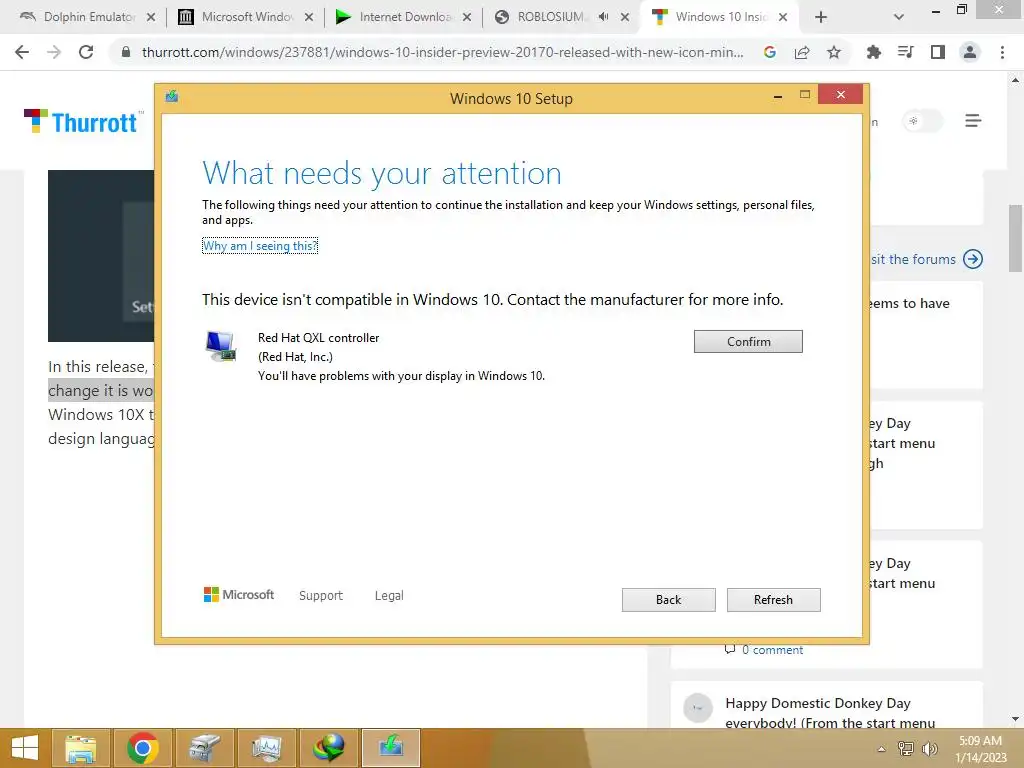Click the thurrott.com URL address bar

[442, 52]
